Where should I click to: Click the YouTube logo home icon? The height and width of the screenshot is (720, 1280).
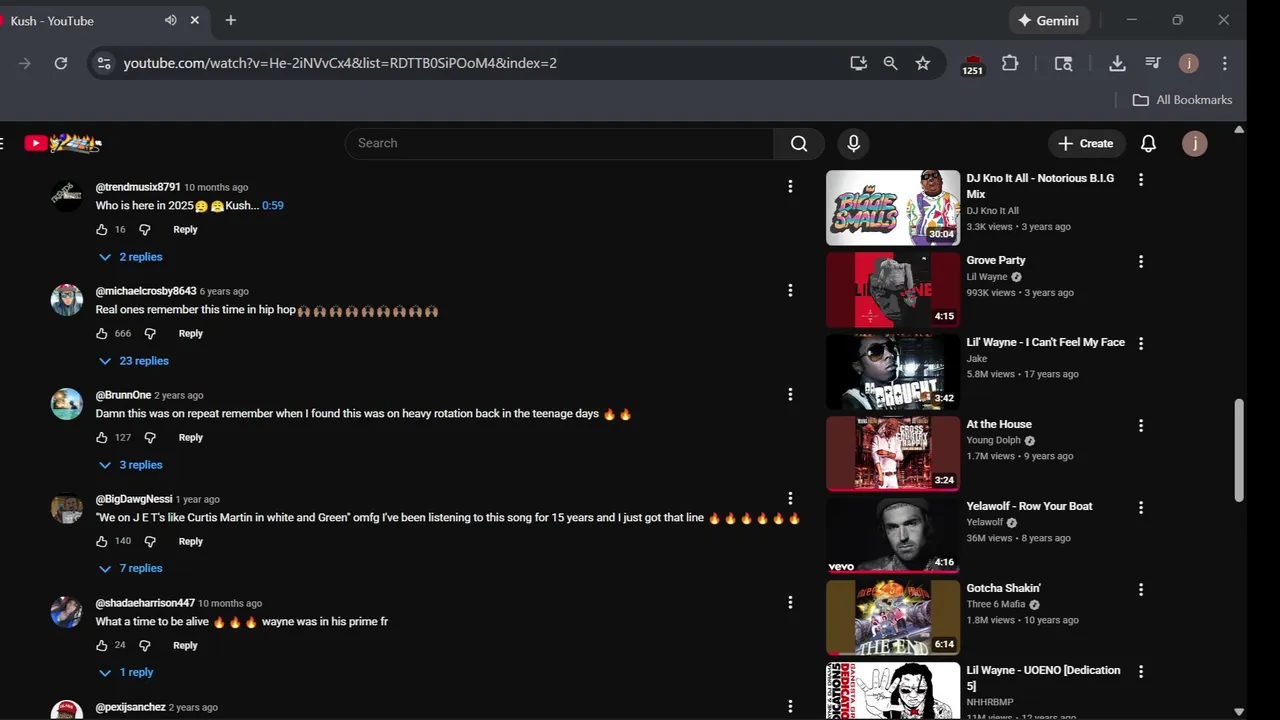click(x=63, y=143)
